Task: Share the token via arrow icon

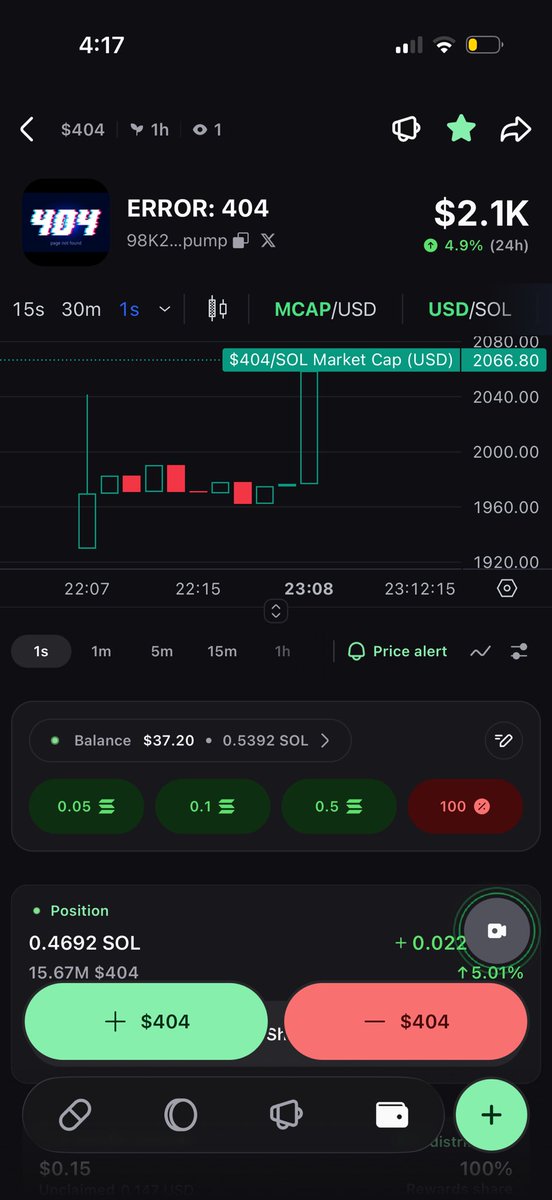Action: pos(515,129)
